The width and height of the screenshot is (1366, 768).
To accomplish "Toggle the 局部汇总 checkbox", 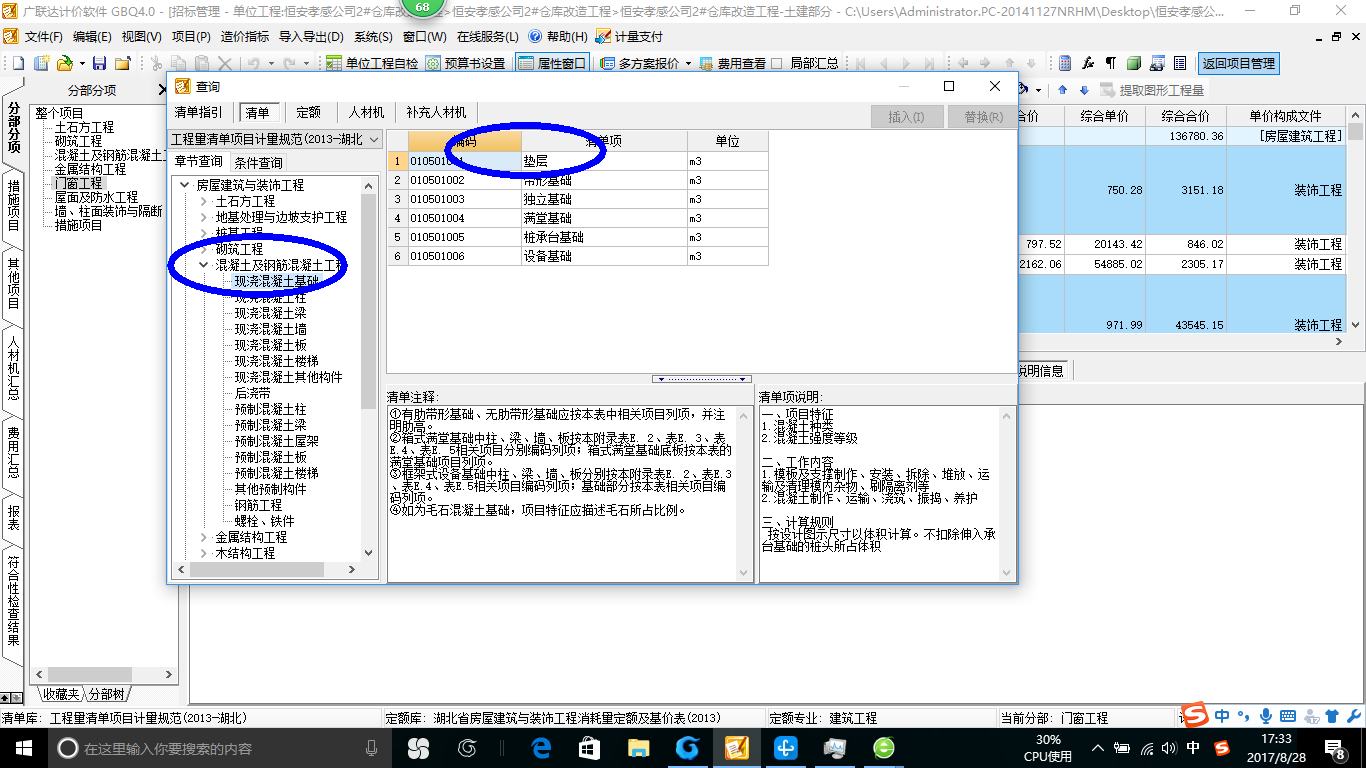I will (x=777, y=63).
